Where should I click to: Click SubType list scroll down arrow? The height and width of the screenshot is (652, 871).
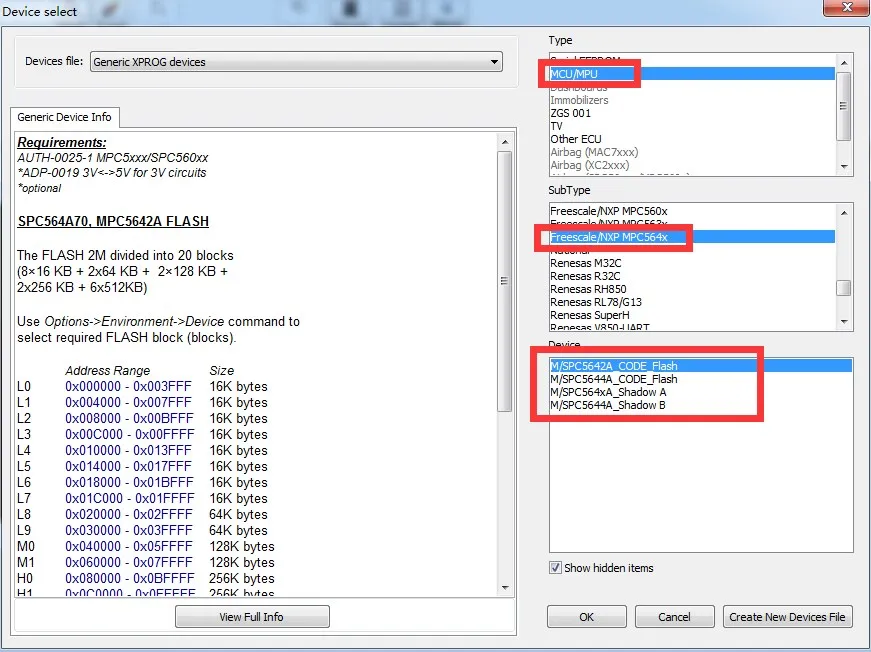(844, 322)
